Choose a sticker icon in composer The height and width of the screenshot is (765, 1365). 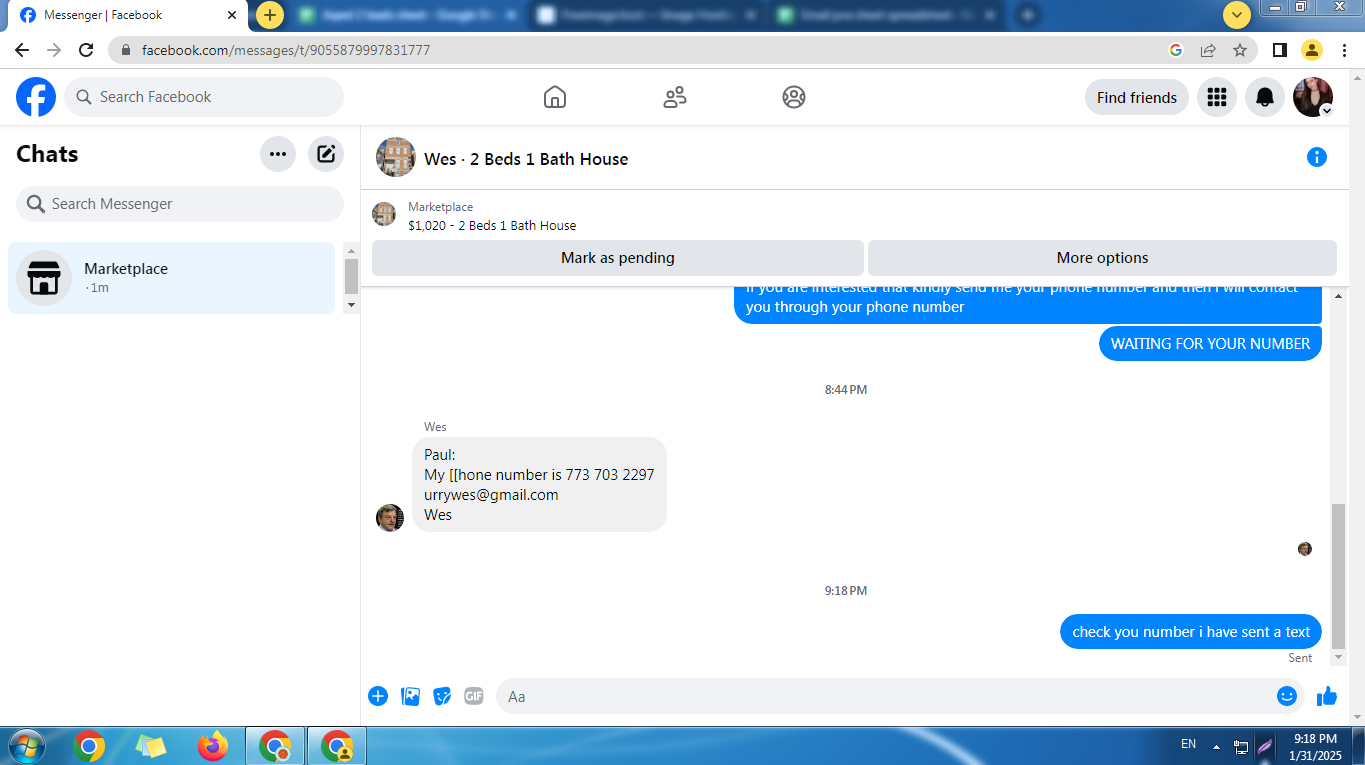click(442, 696)
